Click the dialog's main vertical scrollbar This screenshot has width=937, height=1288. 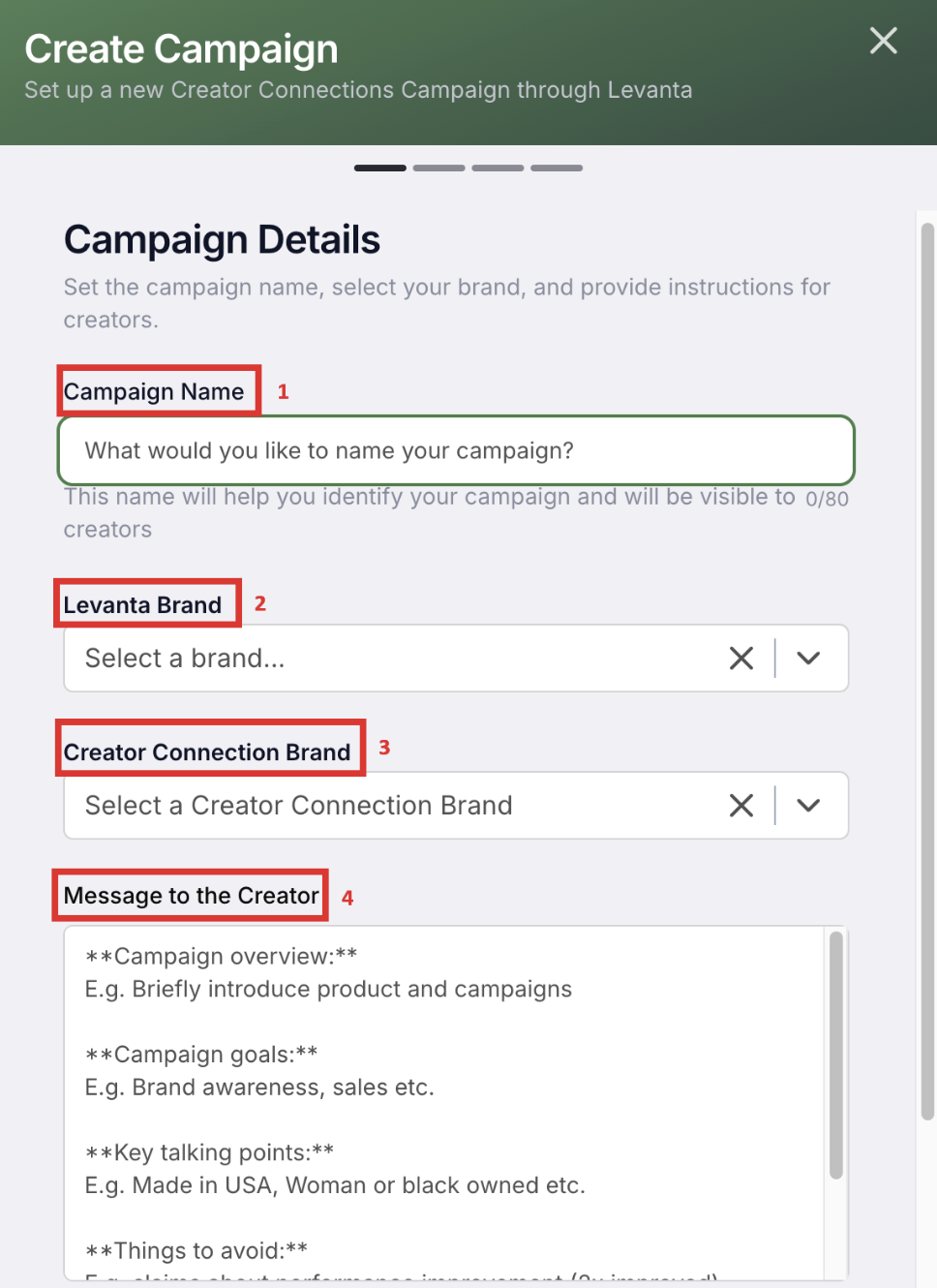click(x=927, y=668)
